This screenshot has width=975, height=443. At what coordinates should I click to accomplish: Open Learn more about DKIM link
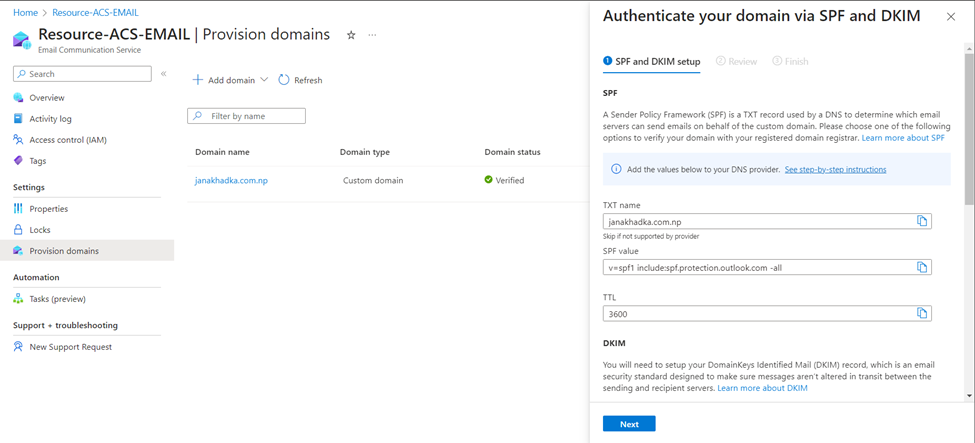click(762, 388)
